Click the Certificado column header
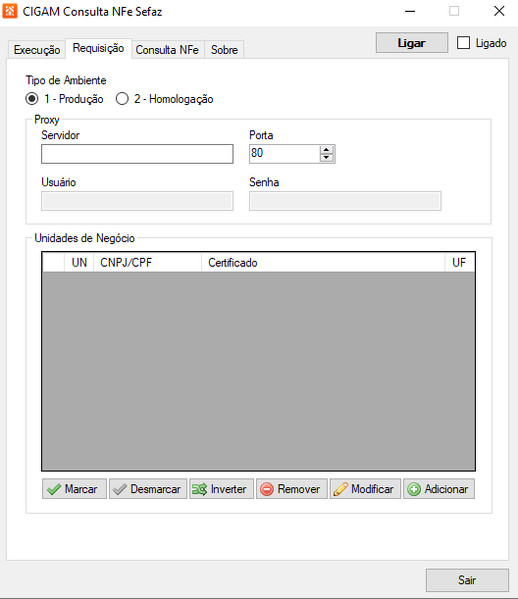 323,262
